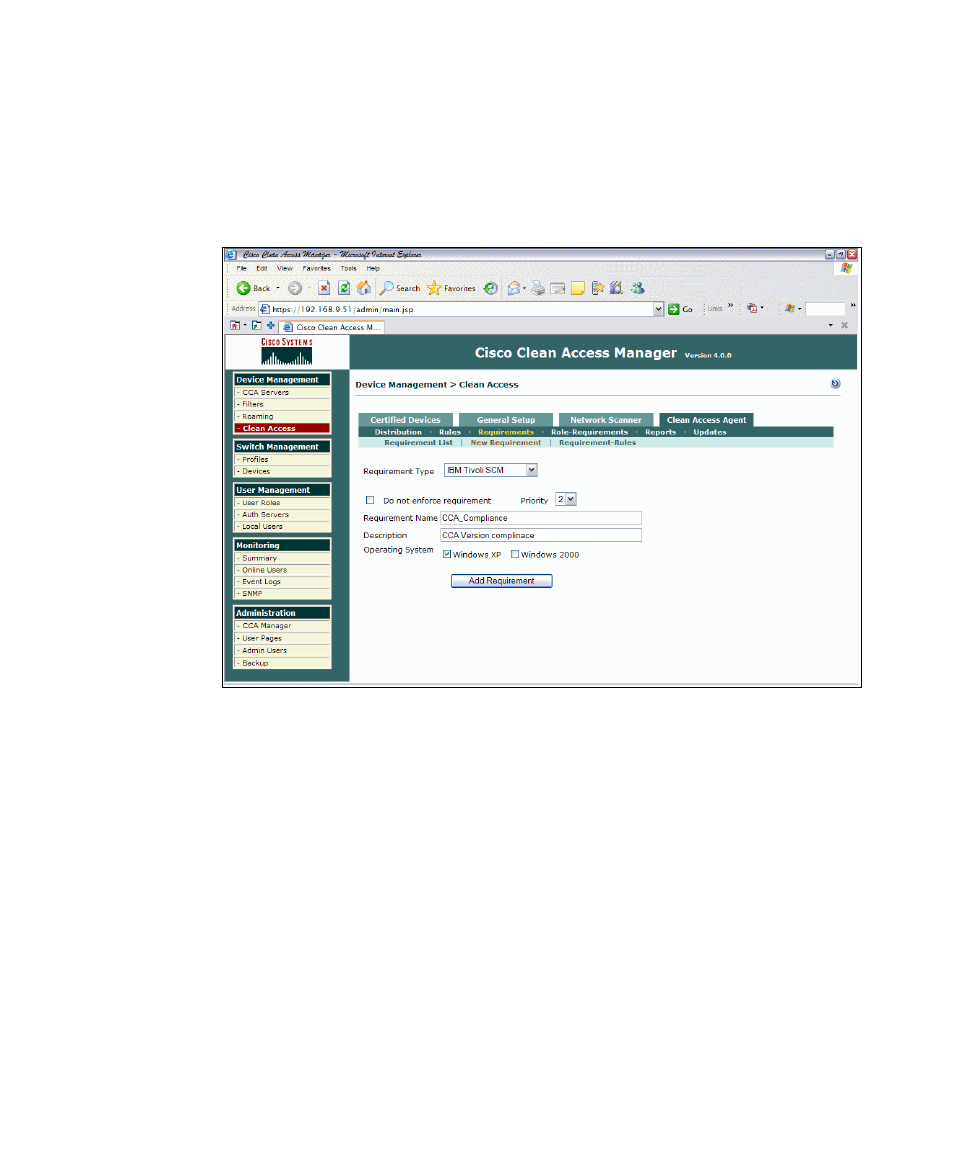The height and width of the screenshot is (1164, 954).
Task: Go to the Home page icon
Action: (364, 288)
